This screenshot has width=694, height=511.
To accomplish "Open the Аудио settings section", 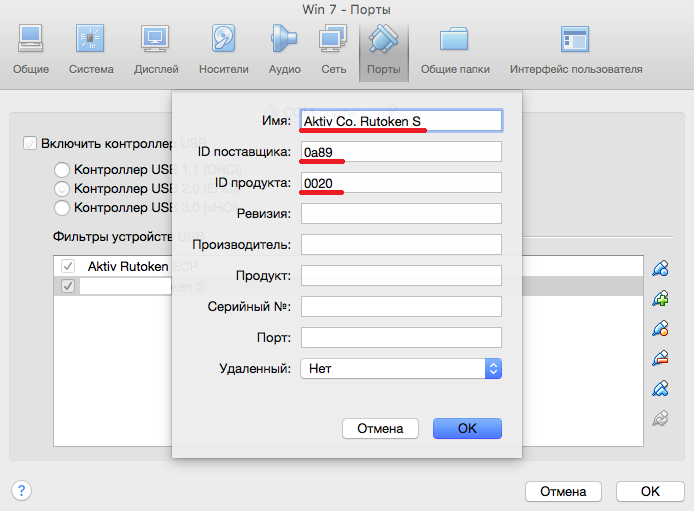I will [x=284, y=49].
